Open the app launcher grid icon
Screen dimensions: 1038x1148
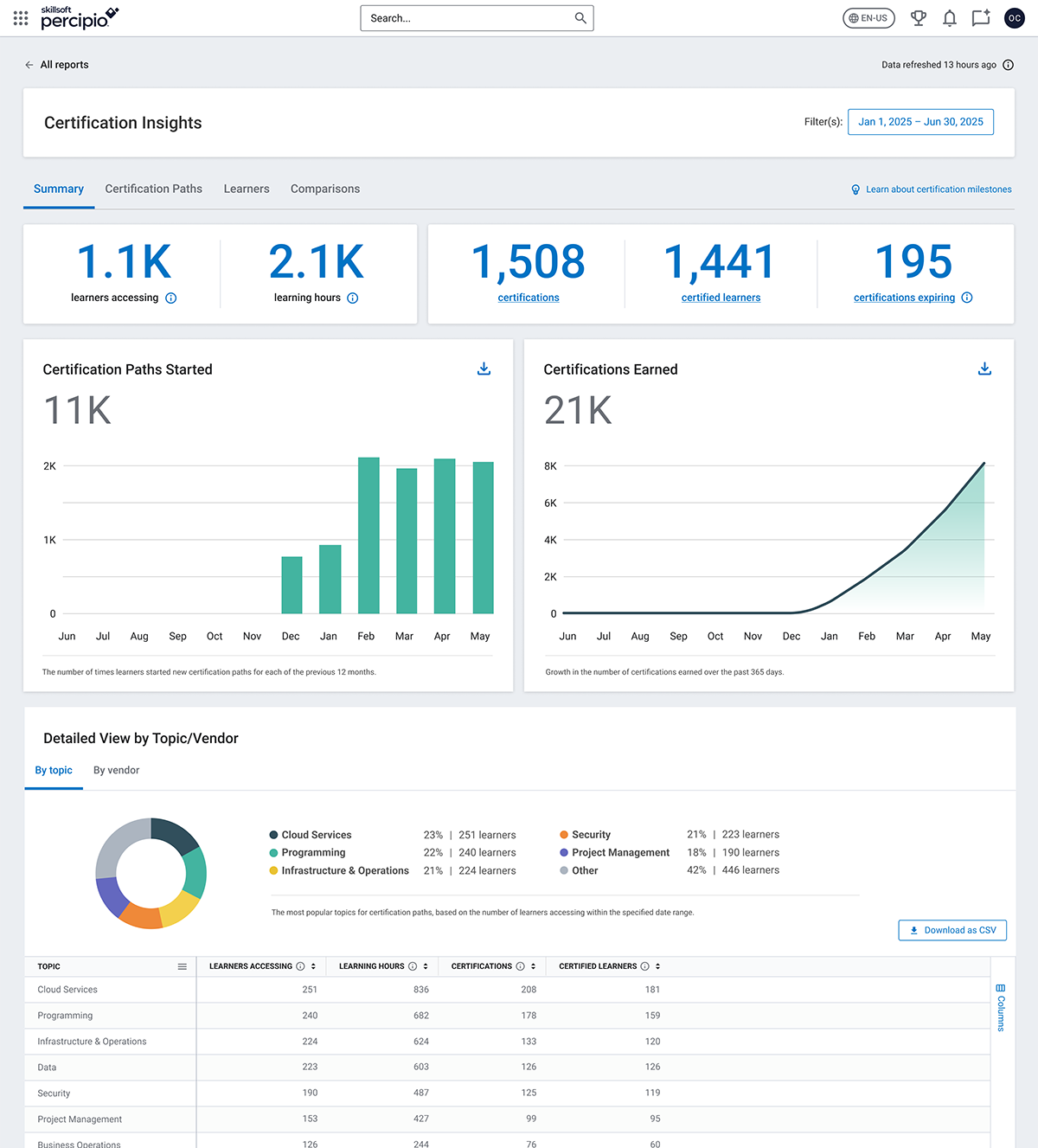coord(21,18)
